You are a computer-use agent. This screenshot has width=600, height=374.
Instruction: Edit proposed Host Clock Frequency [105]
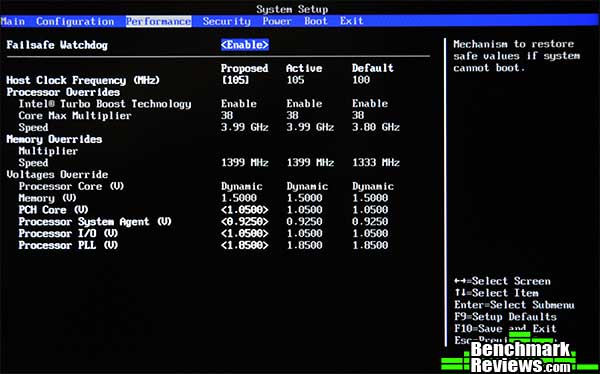(235, 80)
